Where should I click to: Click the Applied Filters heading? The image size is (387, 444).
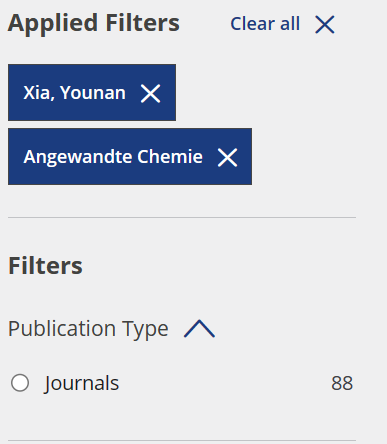(94, 23)
